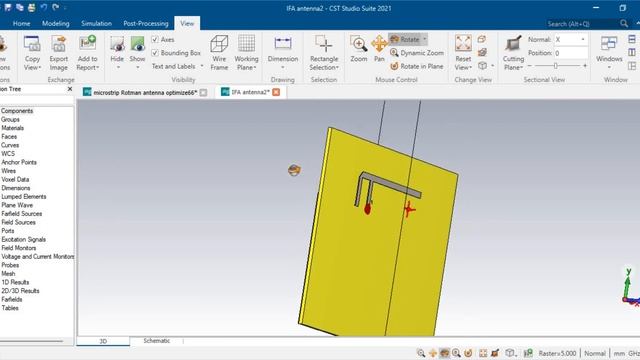
Task: Click the undo icon in title bar
Action: pyautogui.click(x=44, y=7)
